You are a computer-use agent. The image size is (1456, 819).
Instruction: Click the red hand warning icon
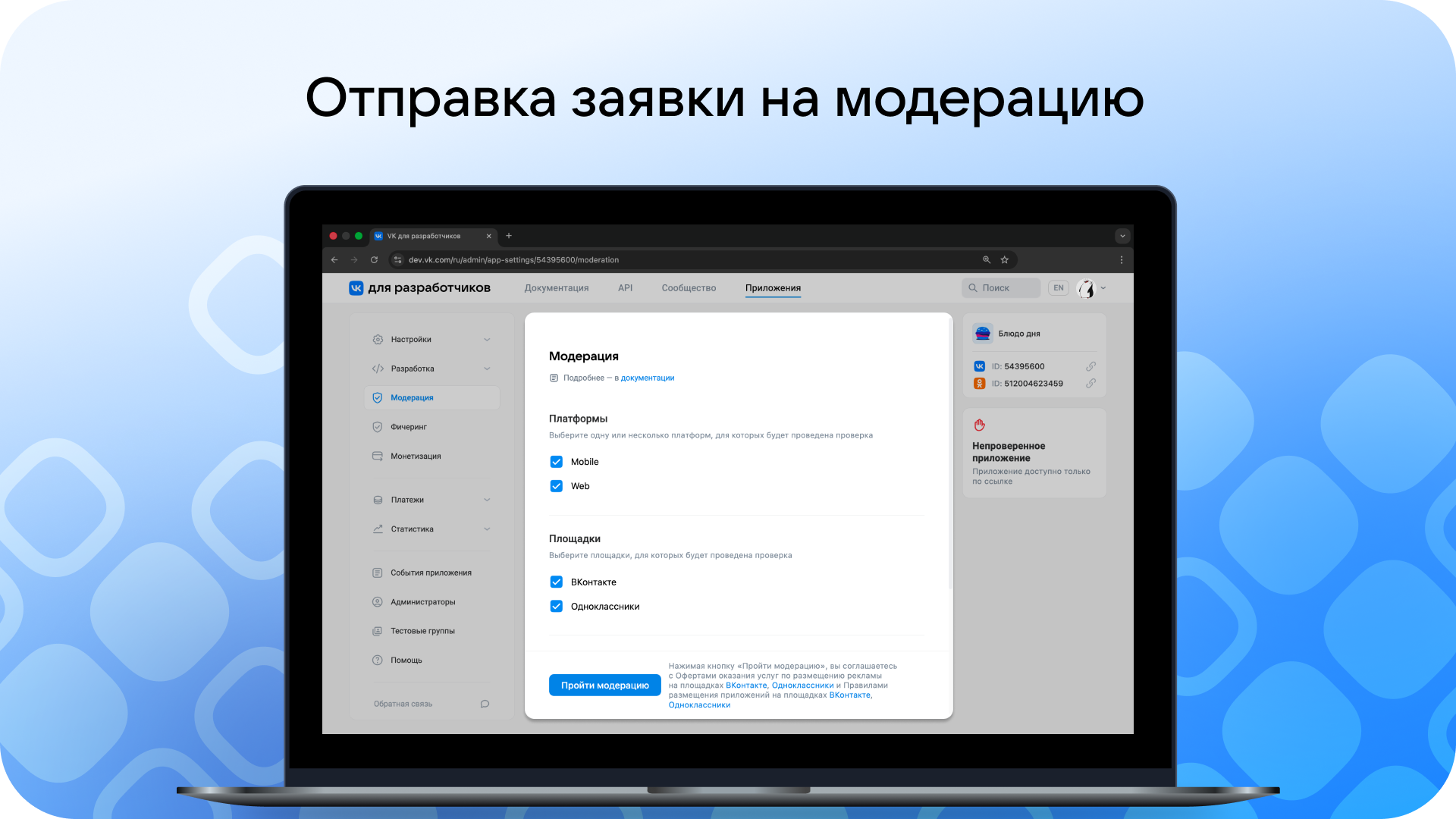tap(980, 425)
